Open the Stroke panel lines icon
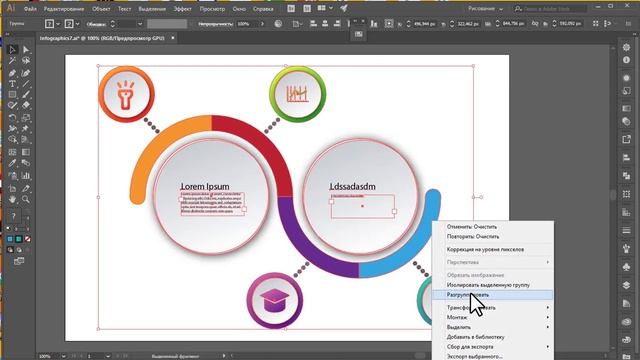Screen dimensions: 640x360 626,231
